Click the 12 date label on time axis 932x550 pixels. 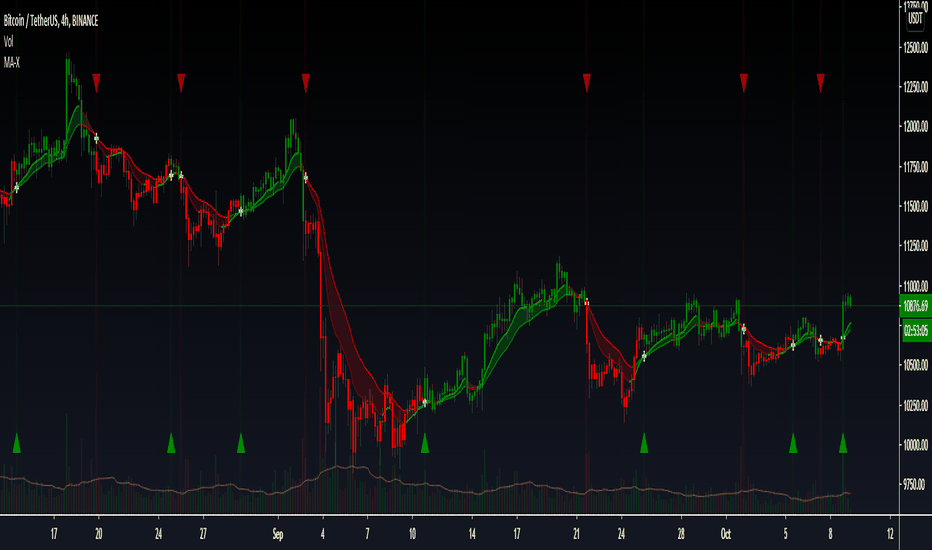click(890, 534)
